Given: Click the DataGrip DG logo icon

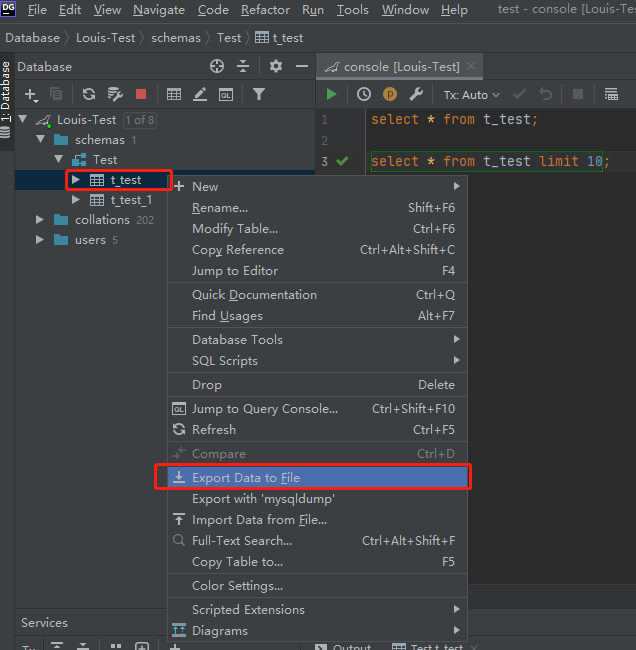Looking at the screenshot, I should tap(8, 8).
